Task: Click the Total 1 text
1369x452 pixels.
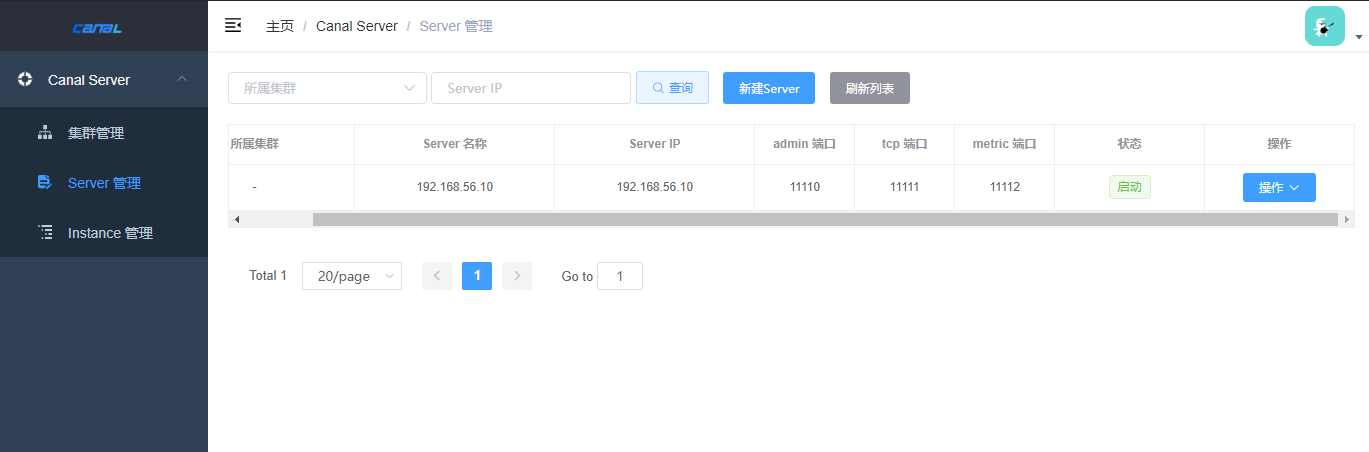Action: point(268,276)
